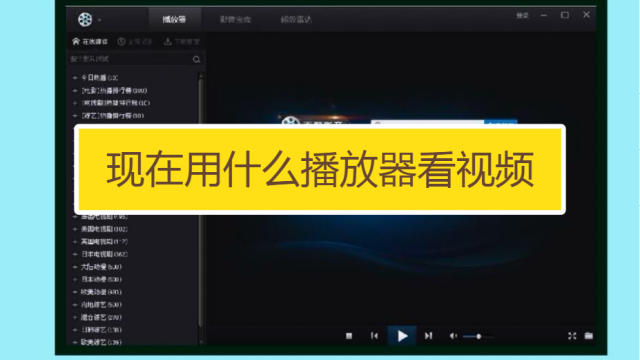The image size is (640, 360).
Task: Select the 在线媒体 sidebar tab
Action: [90, 41]
